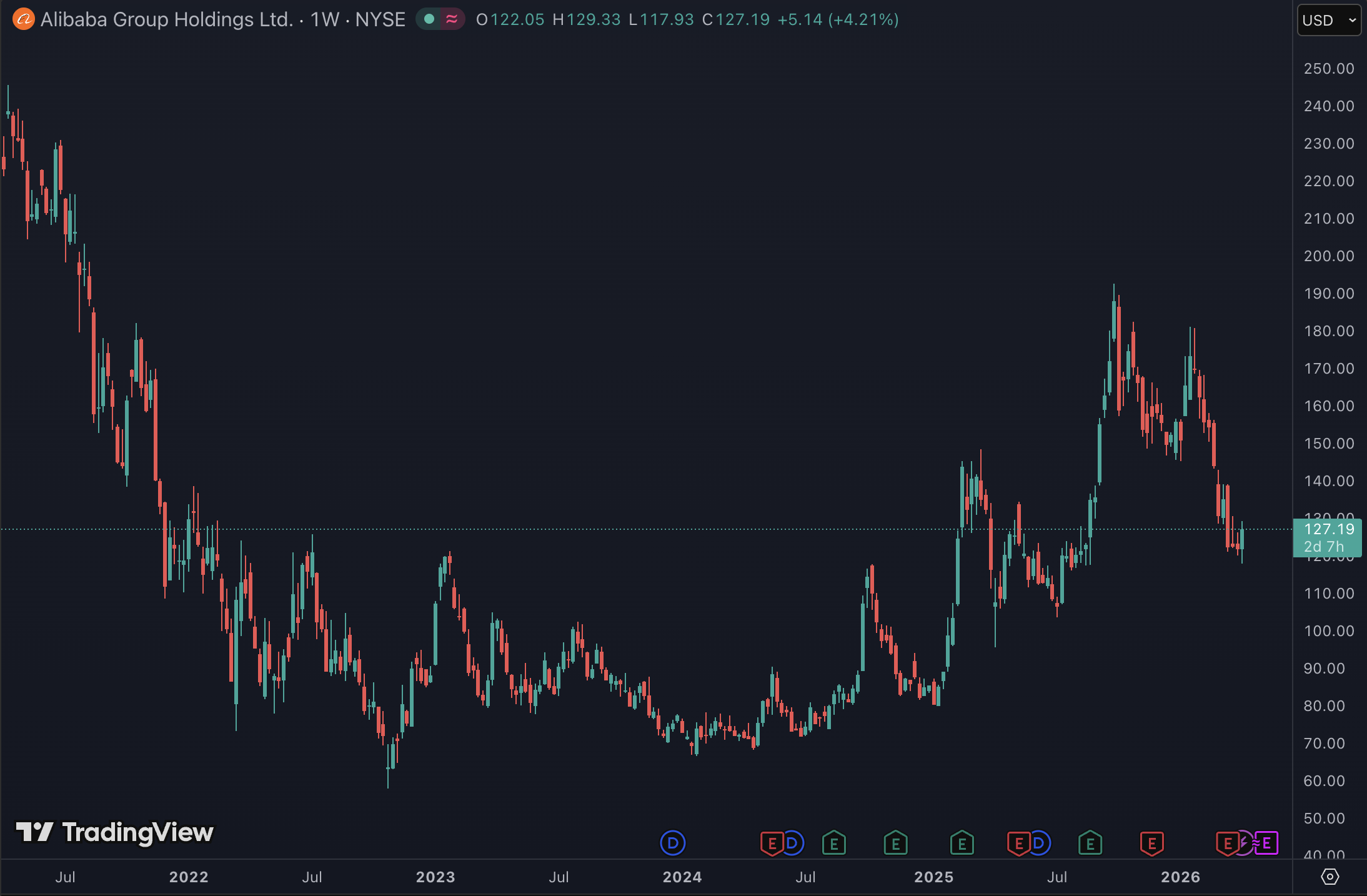
Task: Open the USD currency dropdown
Action: [1329, 20]
